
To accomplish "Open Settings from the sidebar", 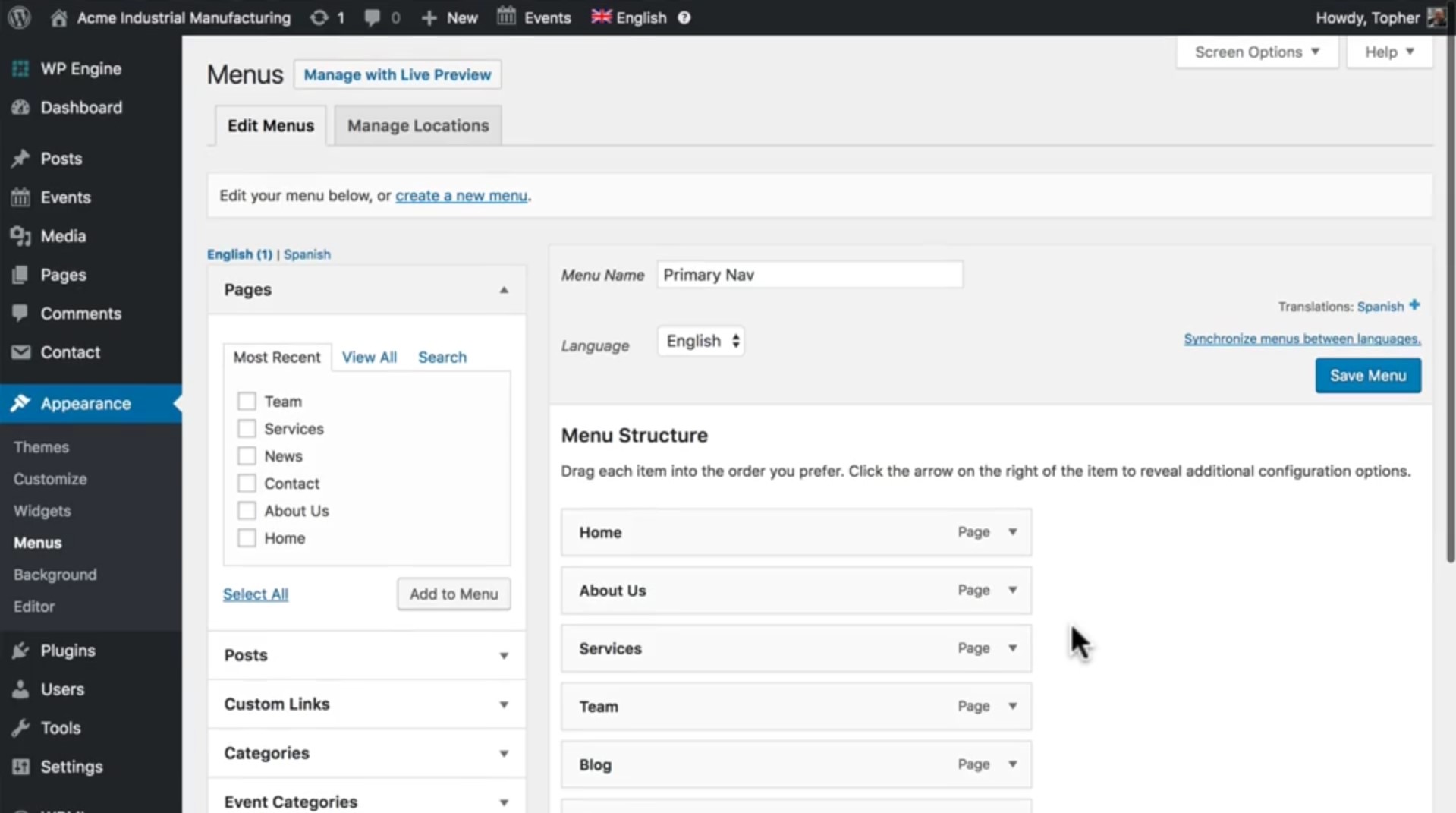I will 71,766.
